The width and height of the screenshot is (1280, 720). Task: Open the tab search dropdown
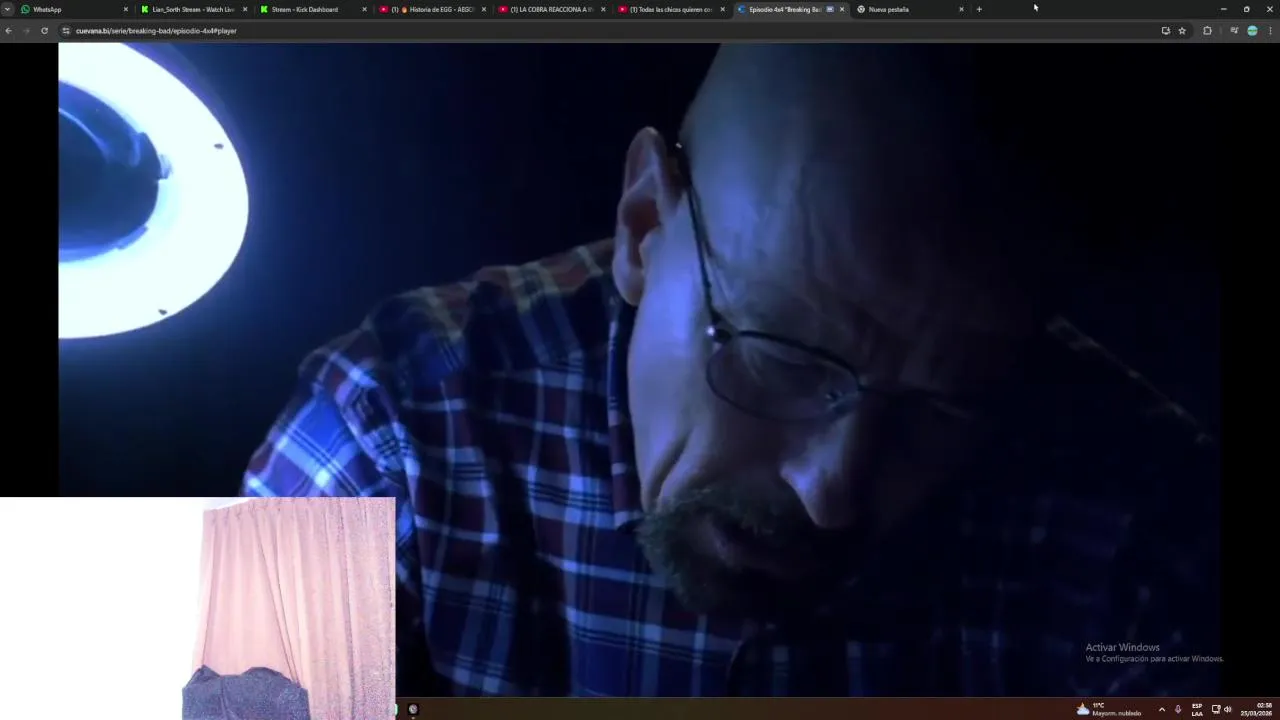pyautogui.click(x=7, y=9)
